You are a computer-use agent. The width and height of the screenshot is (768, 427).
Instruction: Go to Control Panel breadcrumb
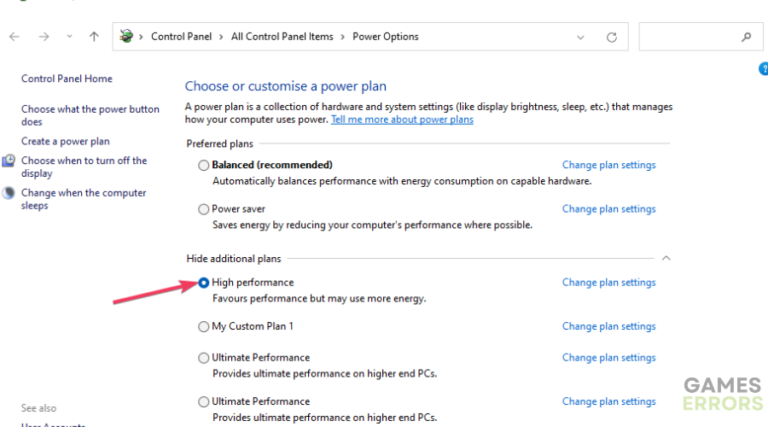click(x=181, y=37)
